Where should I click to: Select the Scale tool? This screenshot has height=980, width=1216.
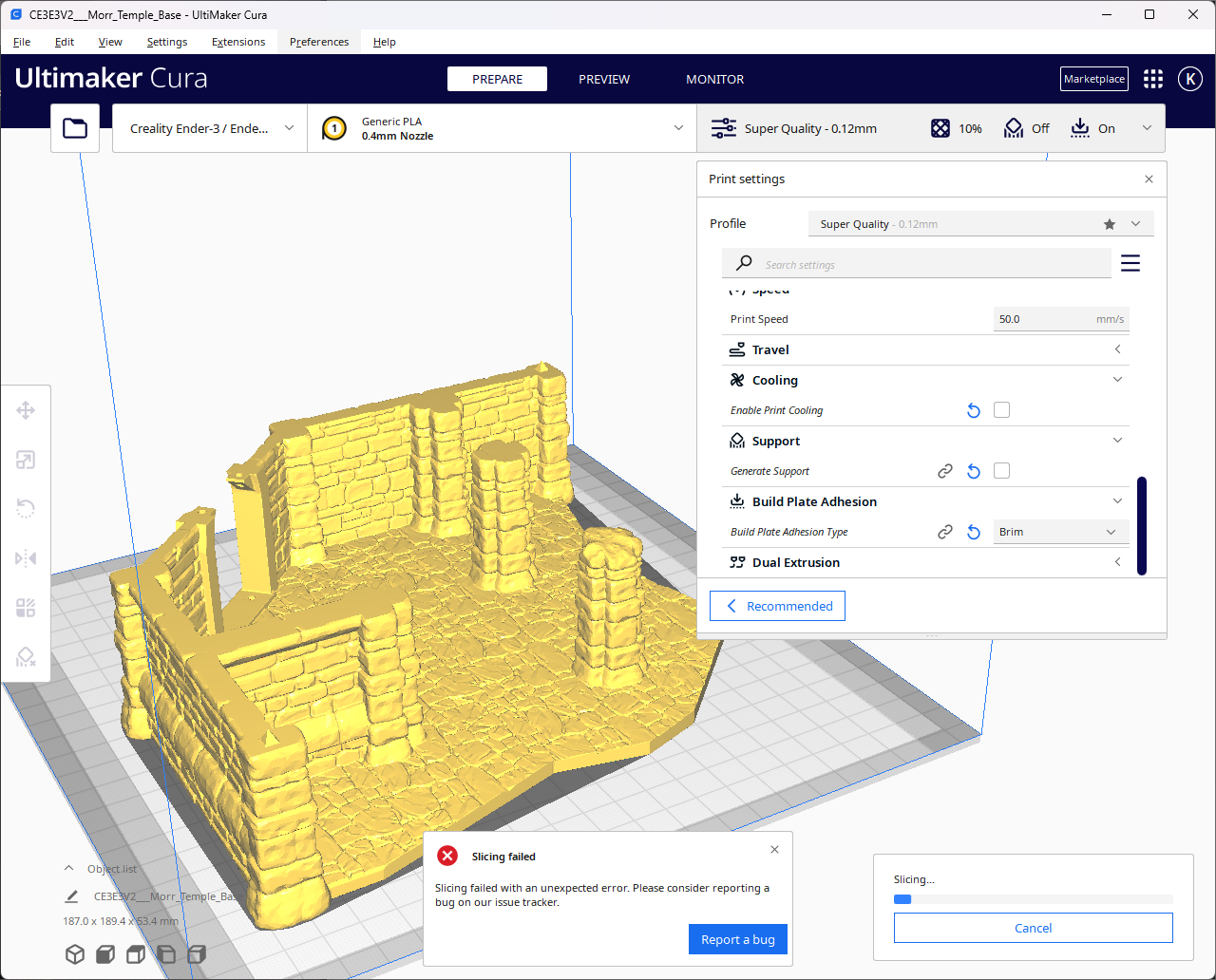(x=26, y=460)
